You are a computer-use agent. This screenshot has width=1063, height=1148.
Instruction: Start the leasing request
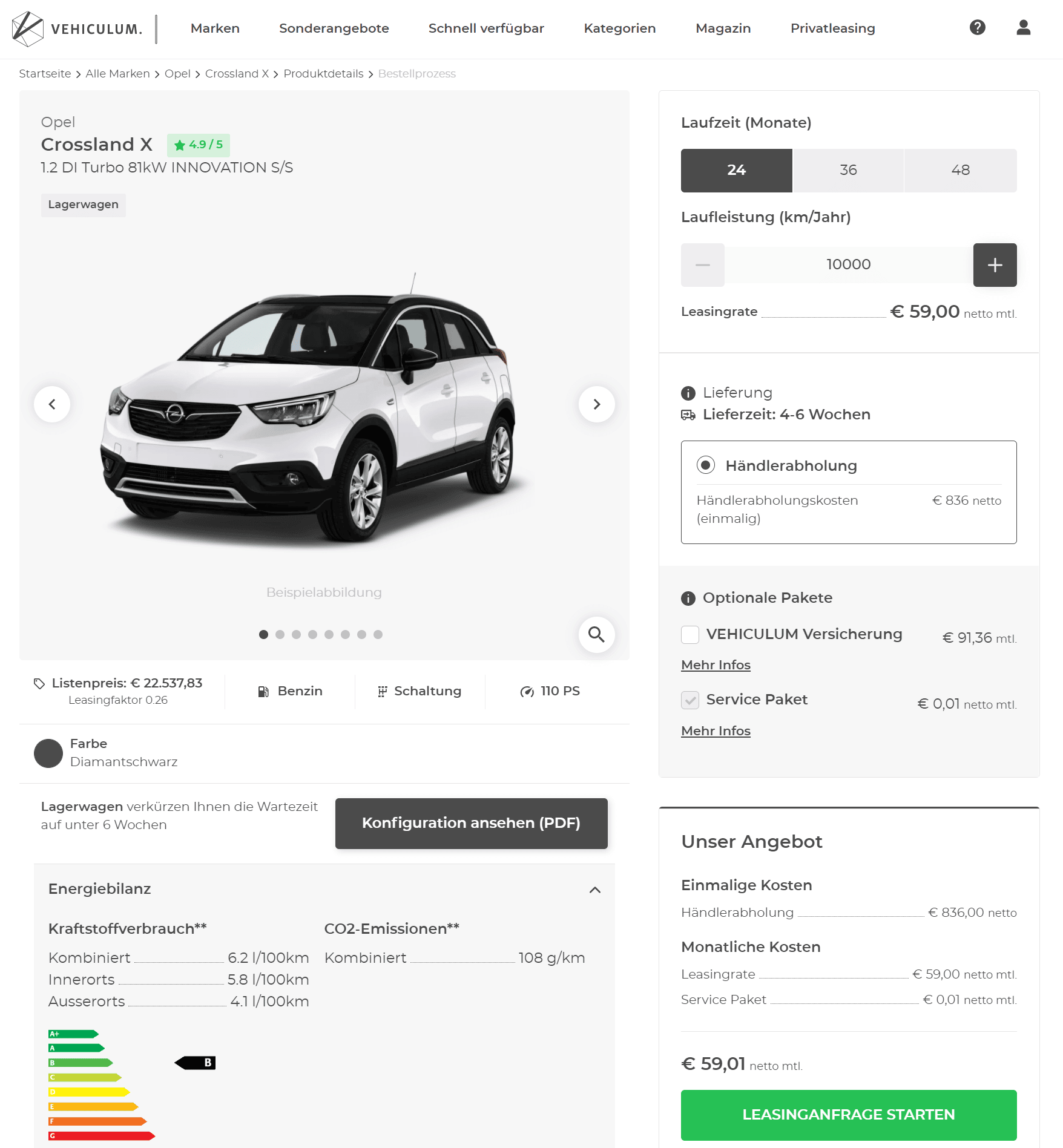(x=849, y=1115)
